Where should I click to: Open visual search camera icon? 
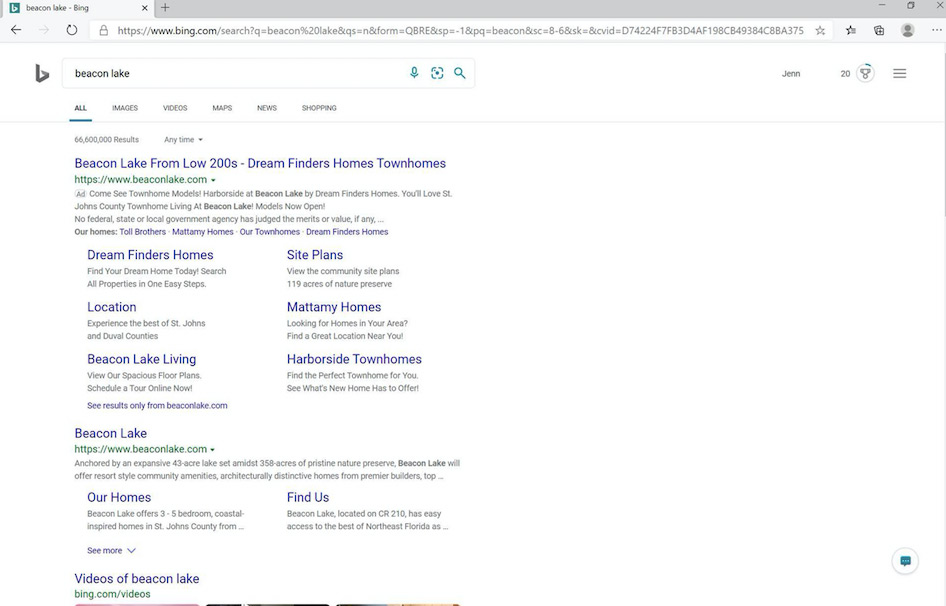(x=437, y=73)
